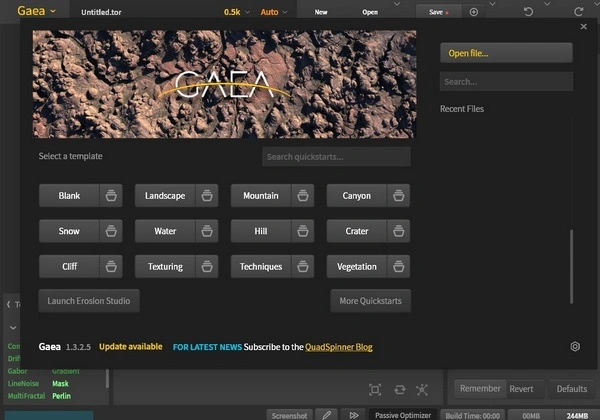Screen dimensions: 600x420
Task: Click the frame-to-fit icon in the viewport bar
Action: (375, 389)
